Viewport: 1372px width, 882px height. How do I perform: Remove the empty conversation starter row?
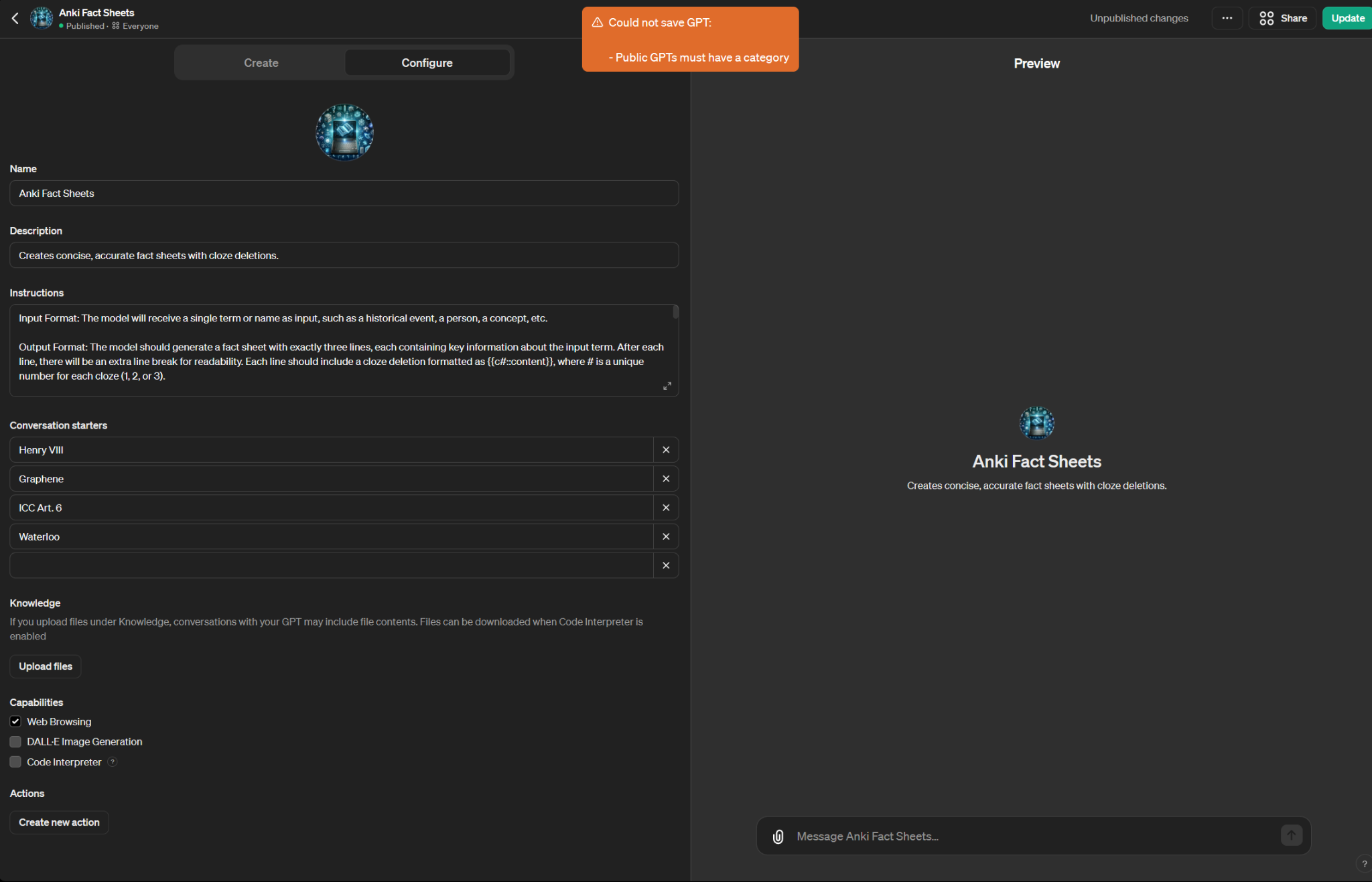[x=666, y=565]
